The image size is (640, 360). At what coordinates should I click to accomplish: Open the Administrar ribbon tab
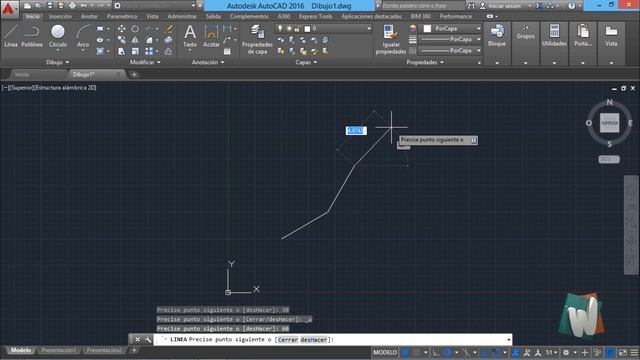point(182,16)
